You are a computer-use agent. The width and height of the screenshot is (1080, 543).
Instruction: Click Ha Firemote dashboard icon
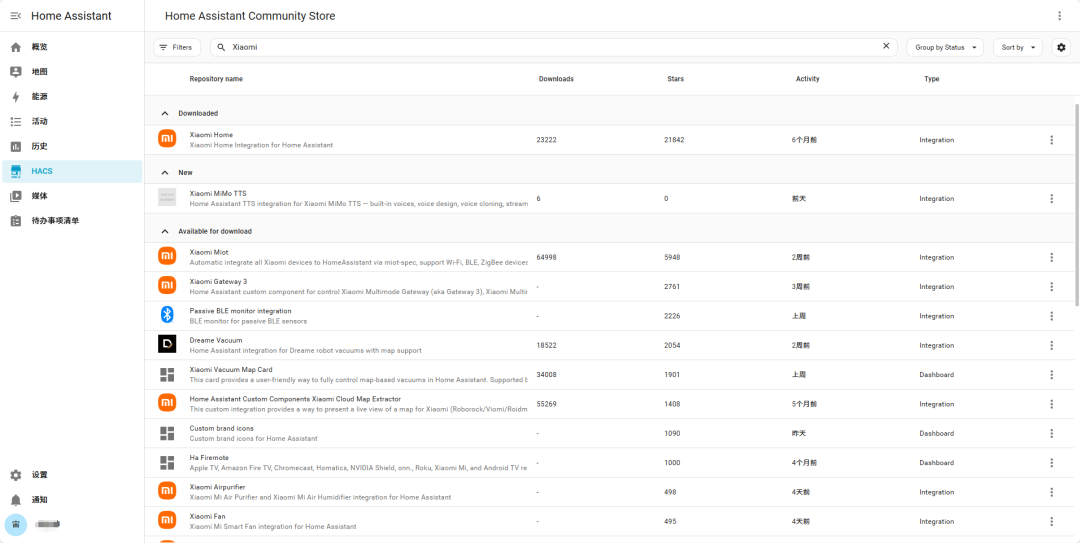click(167, 462)
